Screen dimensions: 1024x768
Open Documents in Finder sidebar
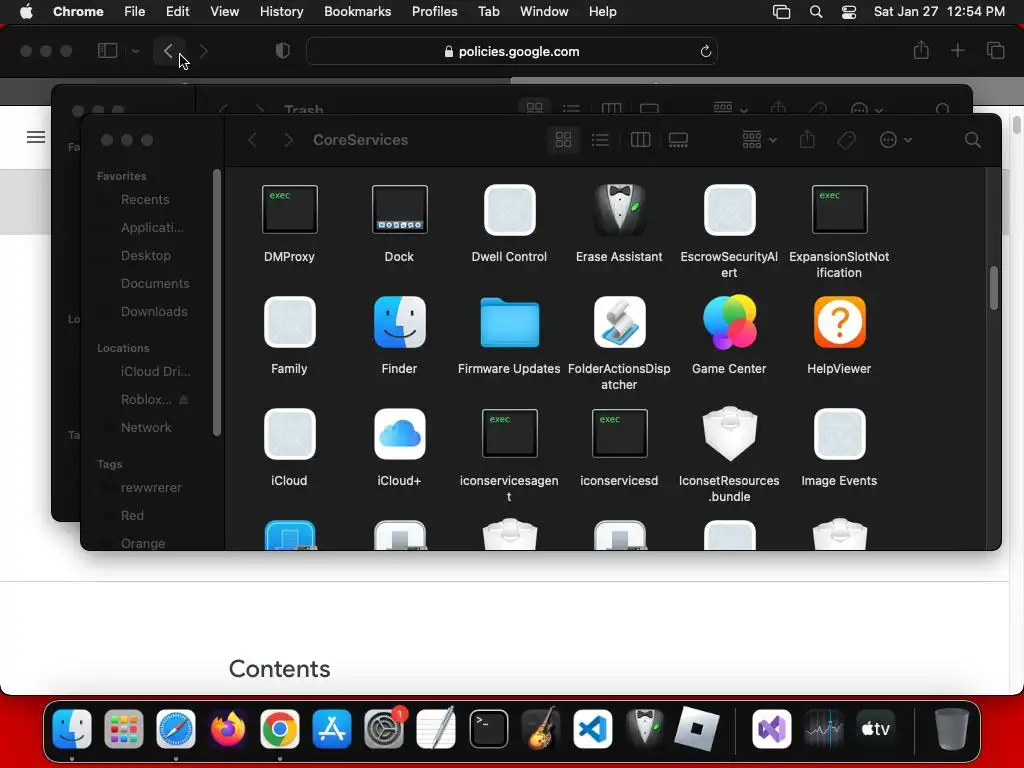pos(155,284)
